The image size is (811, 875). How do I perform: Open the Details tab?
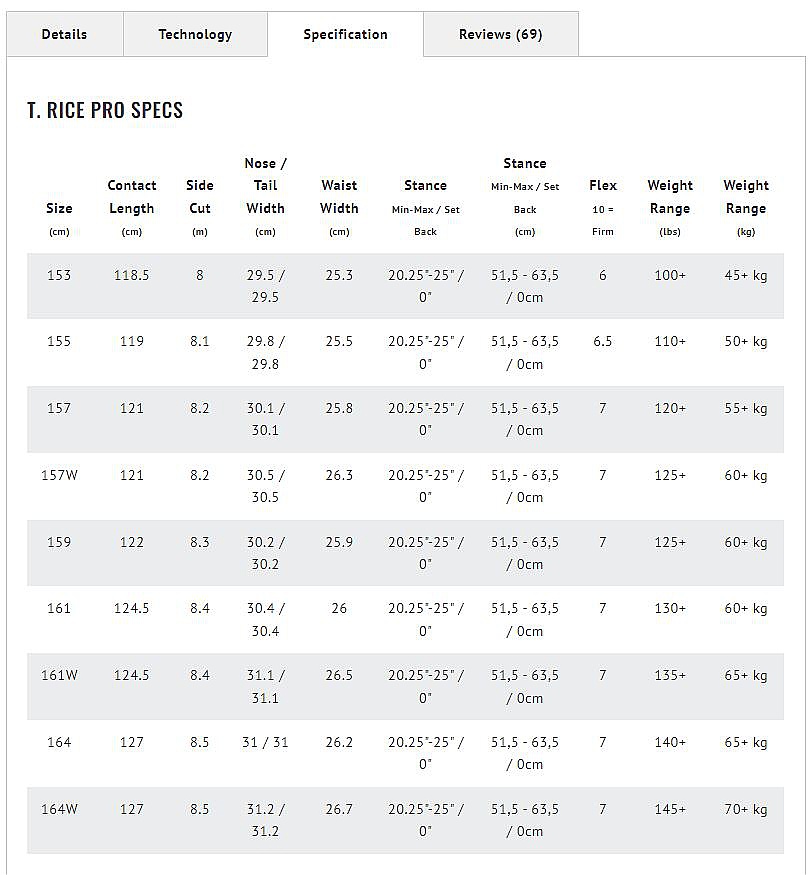click(x=64, y=34)
